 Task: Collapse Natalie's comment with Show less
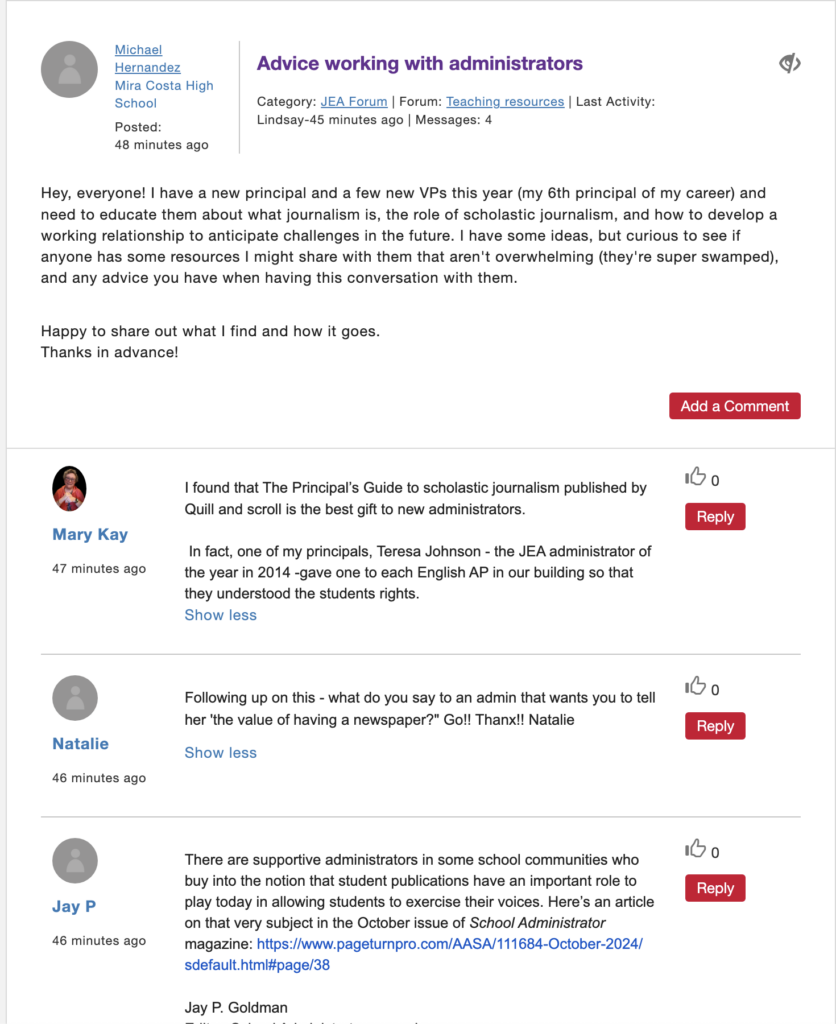(x=221, y=753)
